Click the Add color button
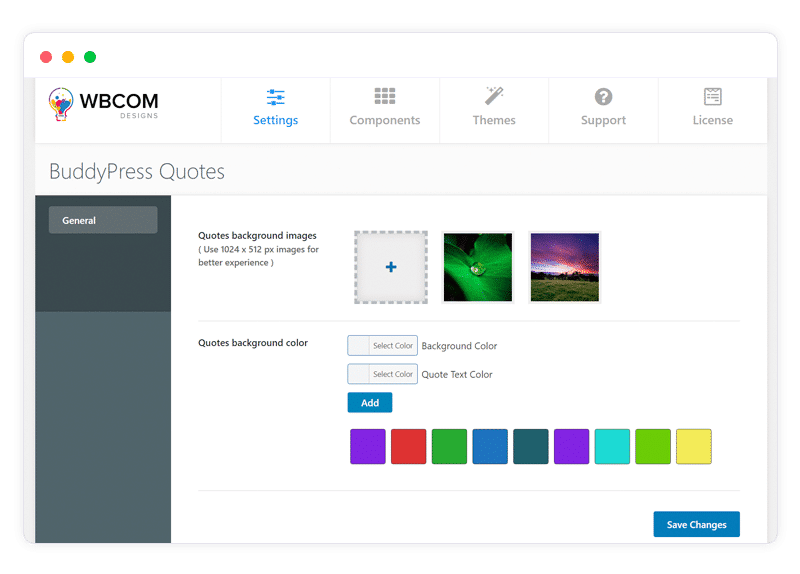Screen dimensions: 800x574 point(370,403)
